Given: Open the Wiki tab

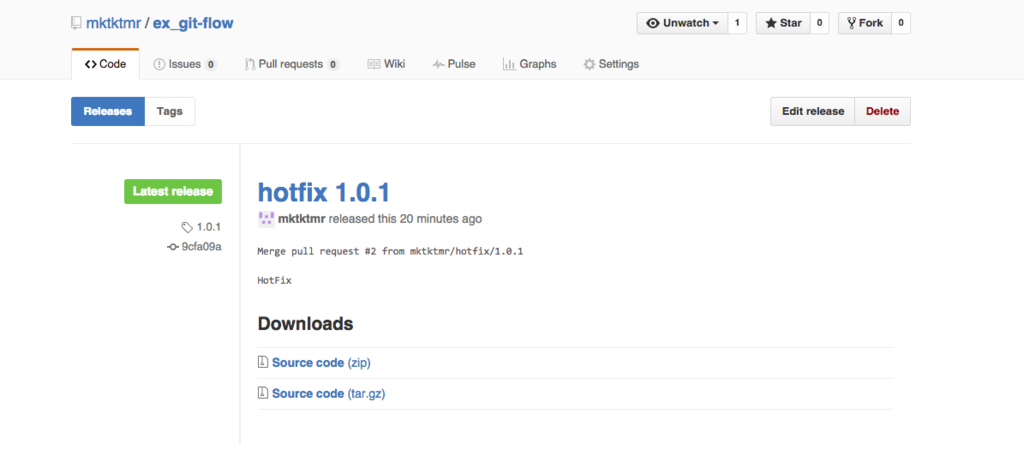Looking at the screenshot, I should [x=386, y=64].
